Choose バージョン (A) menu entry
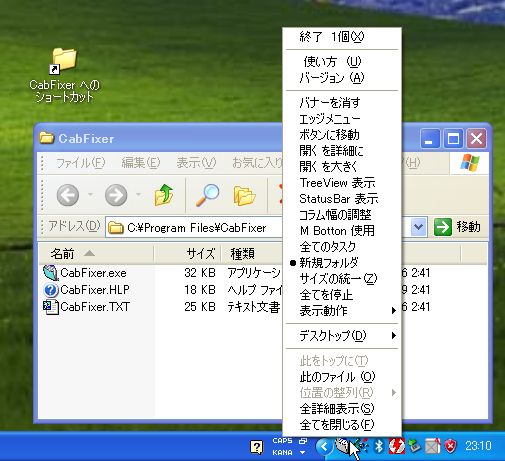This screenshot has height=461, width=505. (342, 78)
